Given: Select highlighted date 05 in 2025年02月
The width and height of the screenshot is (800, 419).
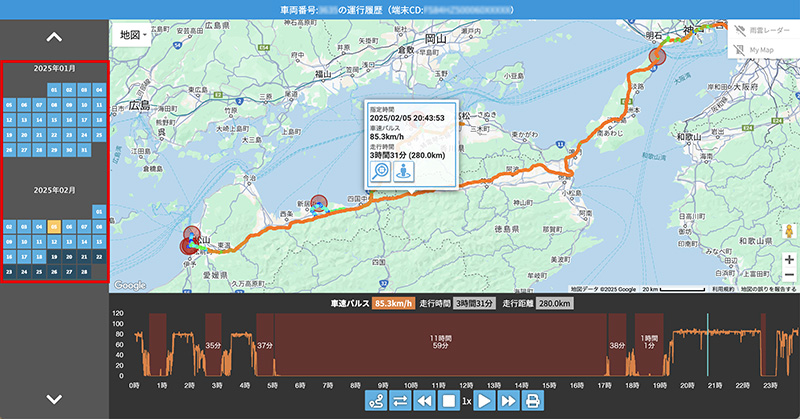Looking at the screenshot, I should click(54, 227).
